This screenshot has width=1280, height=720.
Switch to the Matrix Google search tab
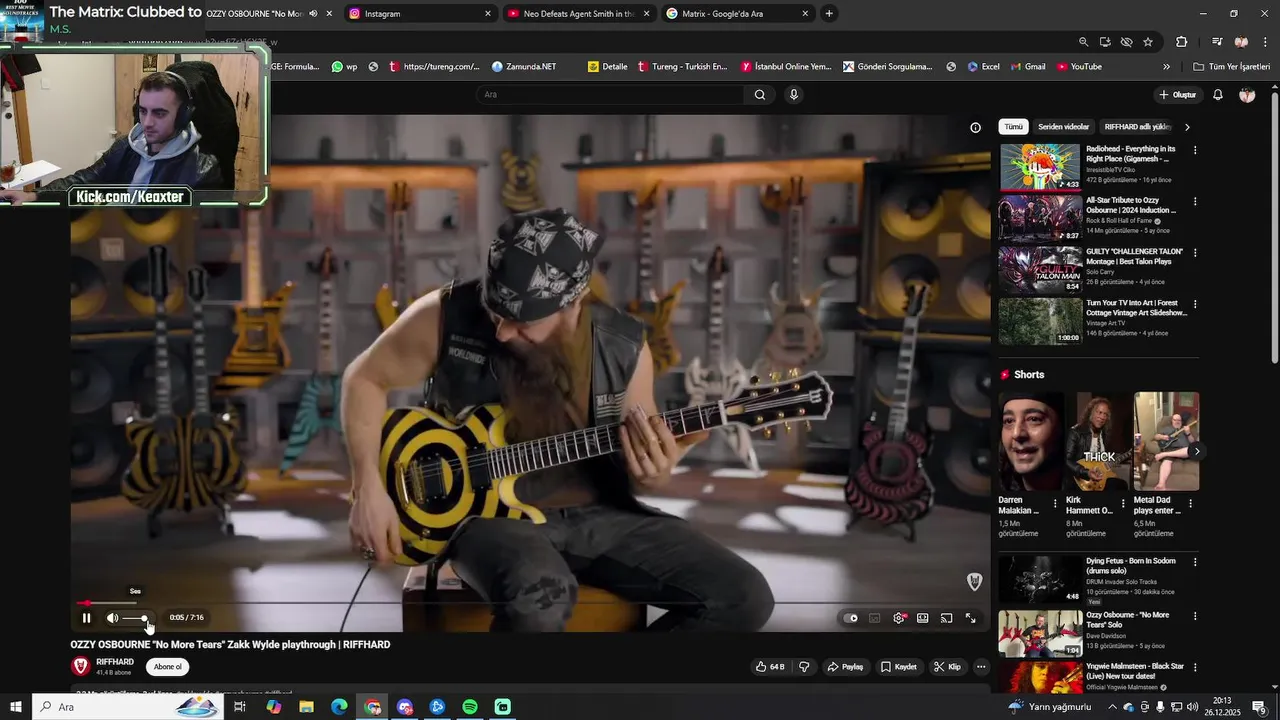(738, 14)
